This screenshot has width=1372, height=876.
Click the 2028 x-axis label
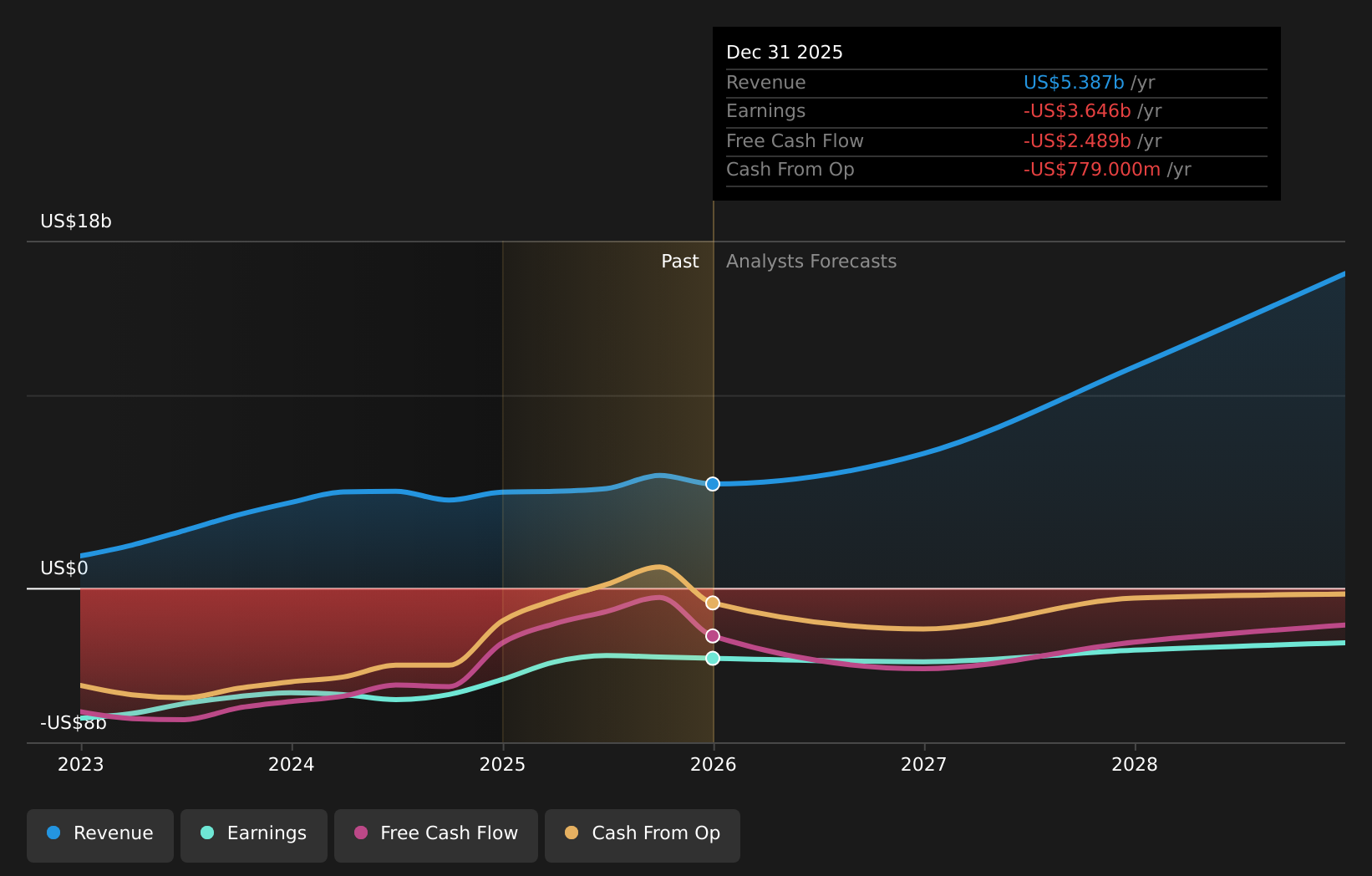(1135, 765)
